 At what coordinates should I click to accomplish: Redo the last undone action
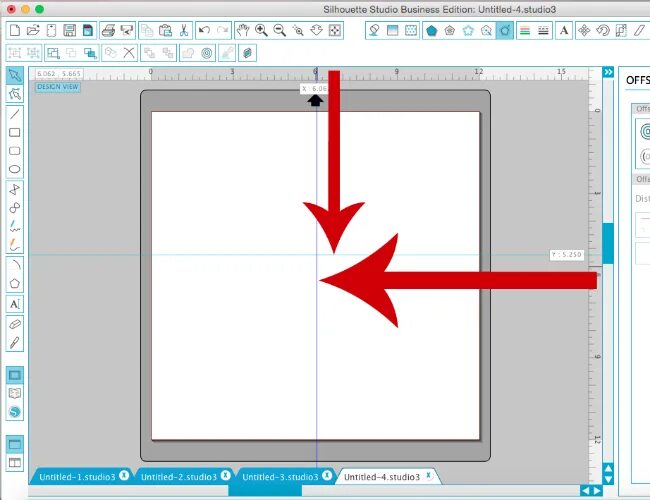(x=222, y=30)
